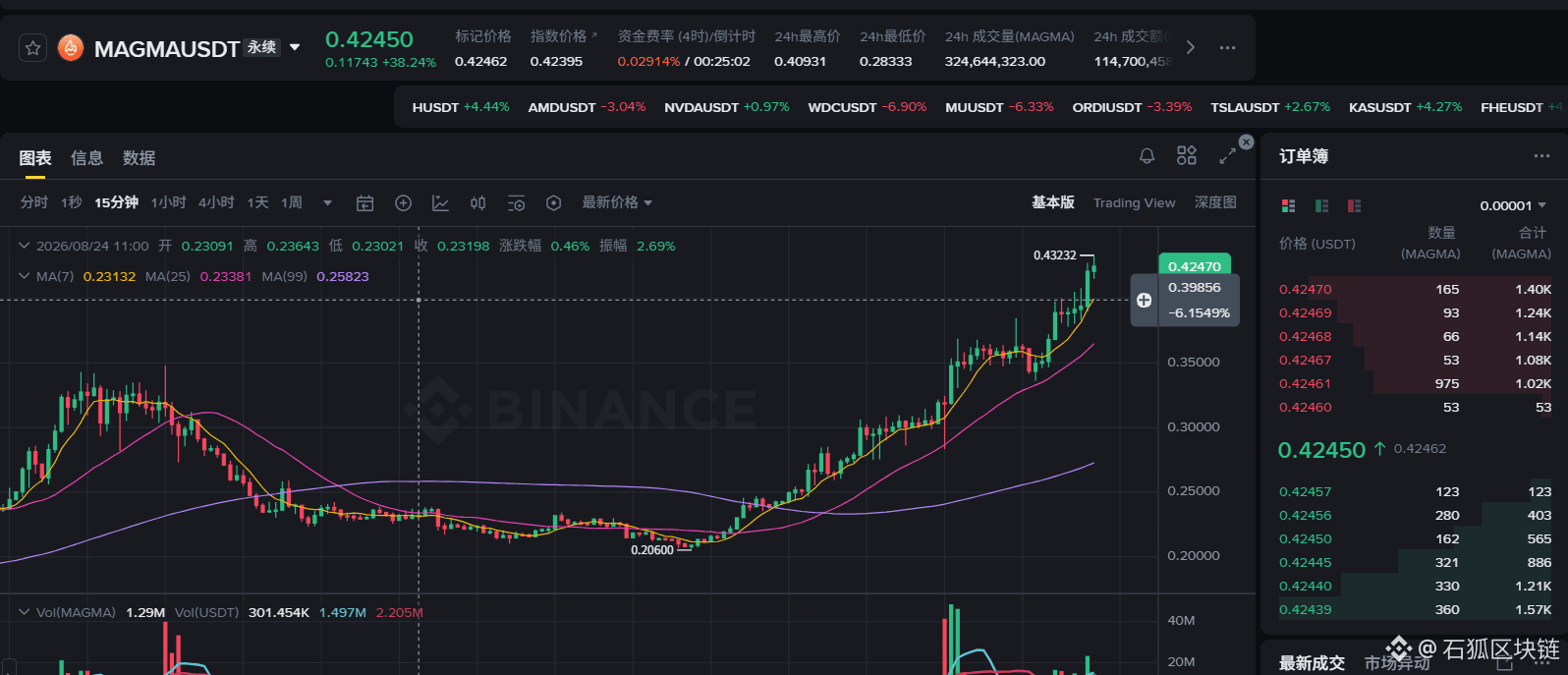Show only sell orders in order book
Image resolution: width=1568 pixels, height=675 pixels.
coord(1354,205)
